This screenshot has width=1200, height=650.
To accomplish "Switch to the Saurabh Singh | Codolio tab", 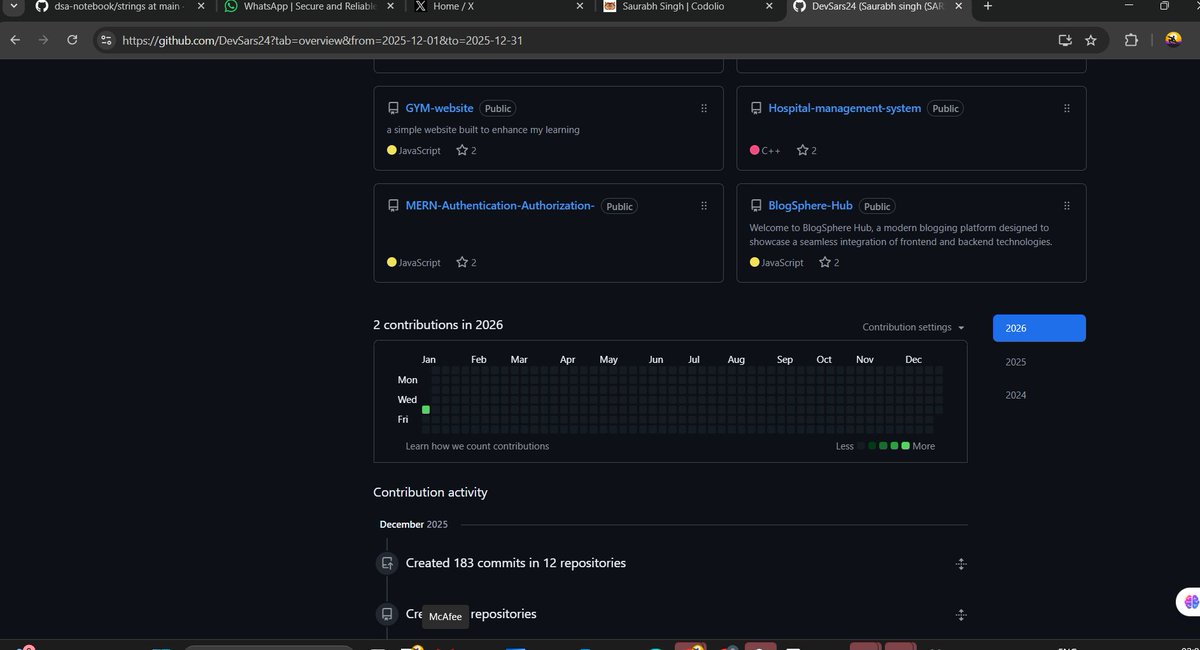I will pyautogui.click(x=676, y=6).
